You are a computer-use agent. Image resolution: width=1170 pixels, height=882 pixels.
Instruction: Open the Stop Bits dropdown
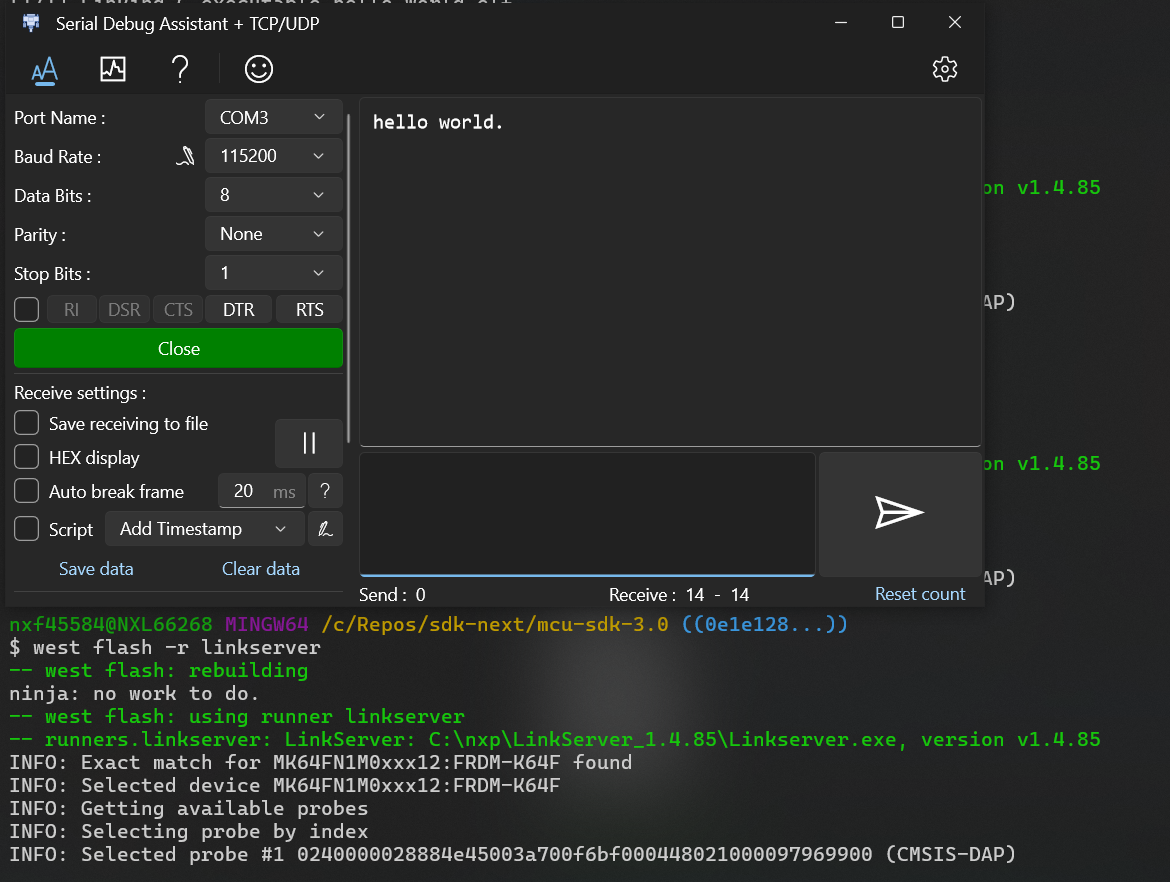point(273,273)
